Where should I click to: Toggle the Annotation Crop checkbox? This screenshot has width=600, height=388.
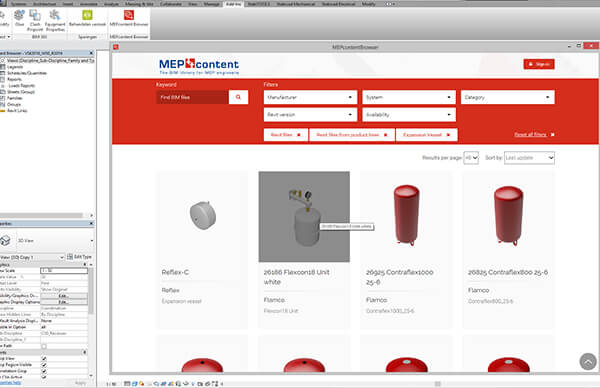44,371
